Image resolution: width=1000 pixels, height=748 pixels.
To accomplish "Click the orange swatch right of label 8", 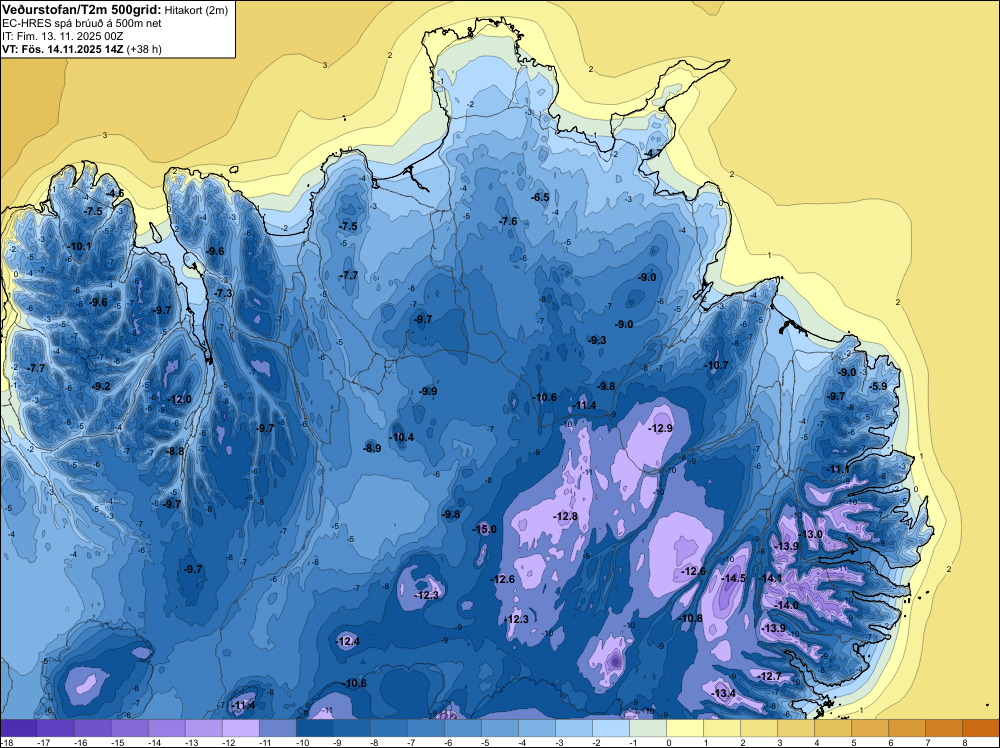I will 980,728.
